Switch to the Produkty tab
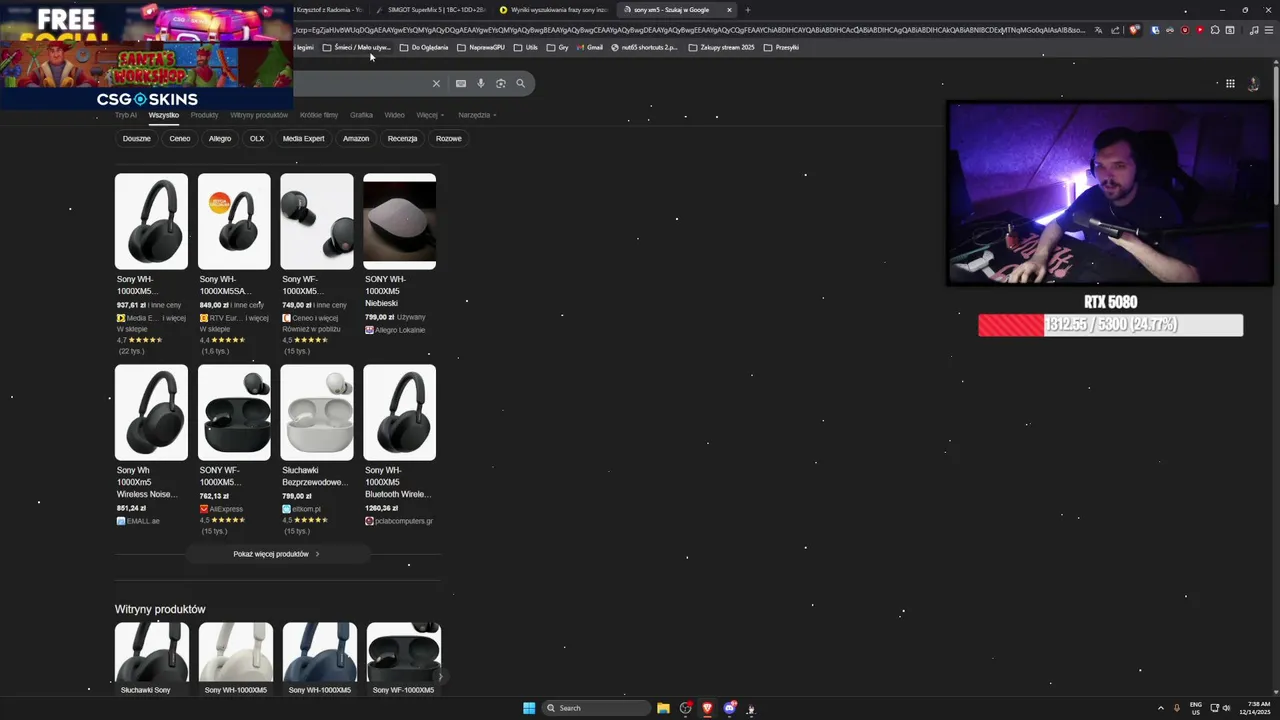Viewport: 1280px width, 720px height. 204,115
